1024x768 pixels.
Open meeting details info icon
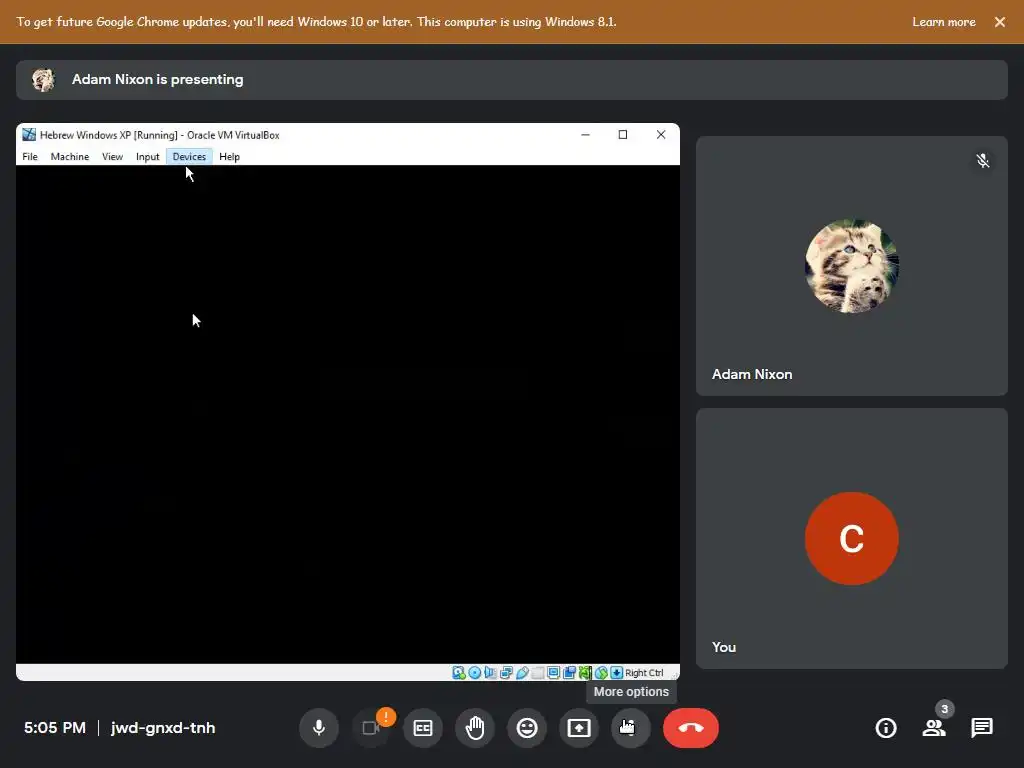pyautogui.click(x=886, y=728)
